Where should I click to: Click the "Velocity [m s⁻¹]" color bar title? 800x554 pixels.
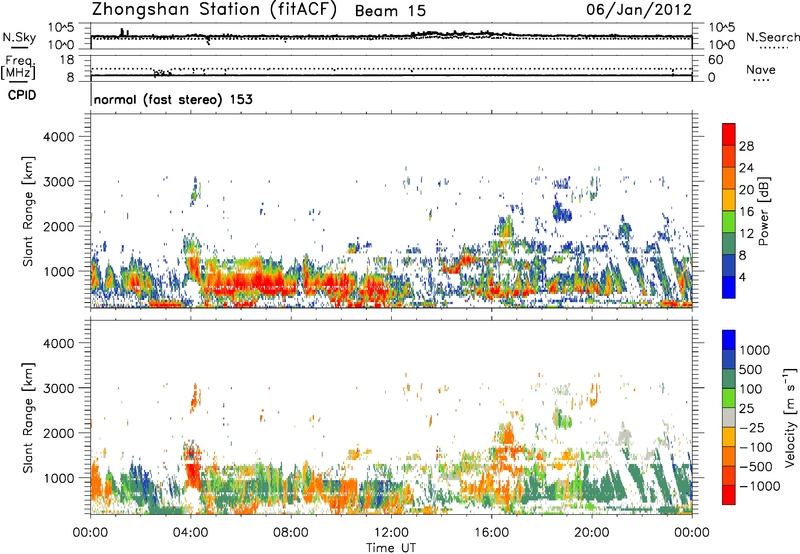pyautogui.click(x=790, y=417)
